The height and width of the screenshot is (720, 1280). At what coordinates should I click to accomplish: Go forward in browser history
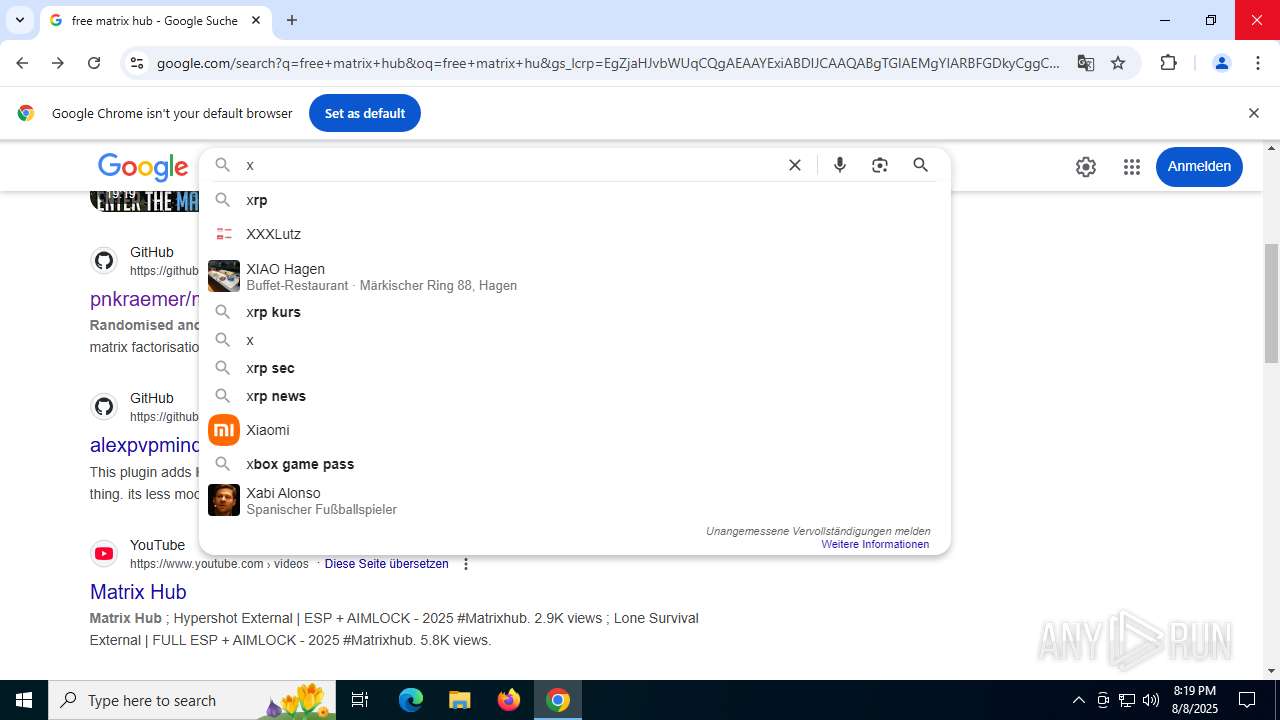click(x=58, y=63)
